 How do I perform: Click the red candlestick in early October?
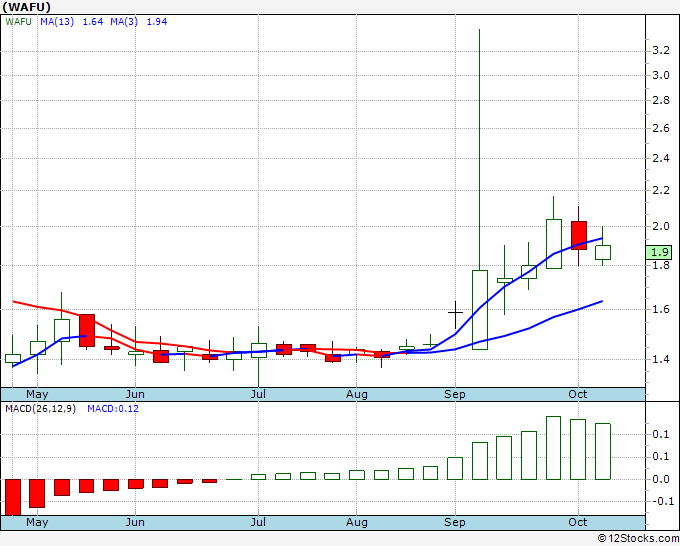[578, 235]
